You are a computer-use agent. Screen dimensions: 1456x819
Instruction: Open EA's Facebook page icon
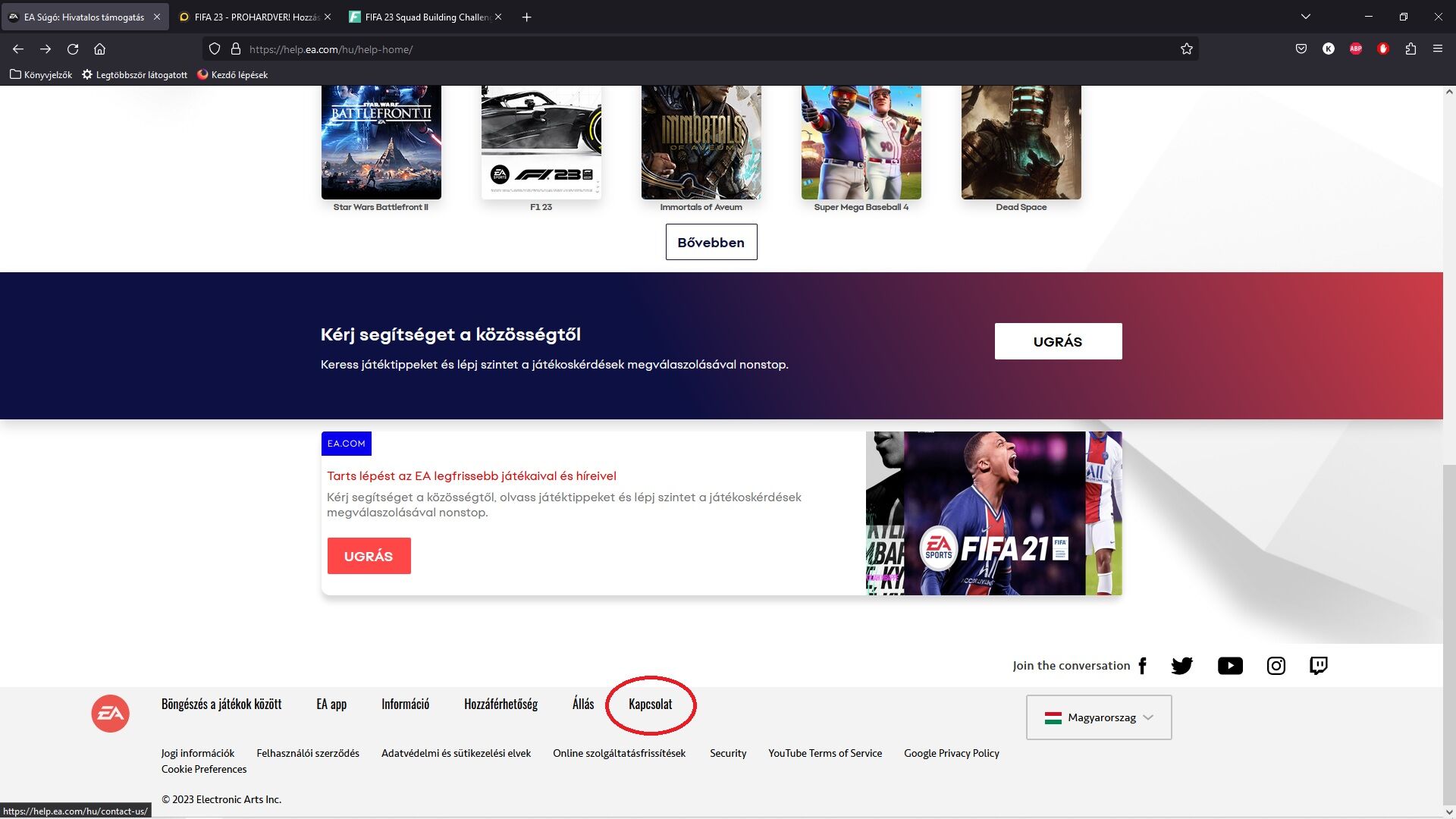(x=1142, y=666)
